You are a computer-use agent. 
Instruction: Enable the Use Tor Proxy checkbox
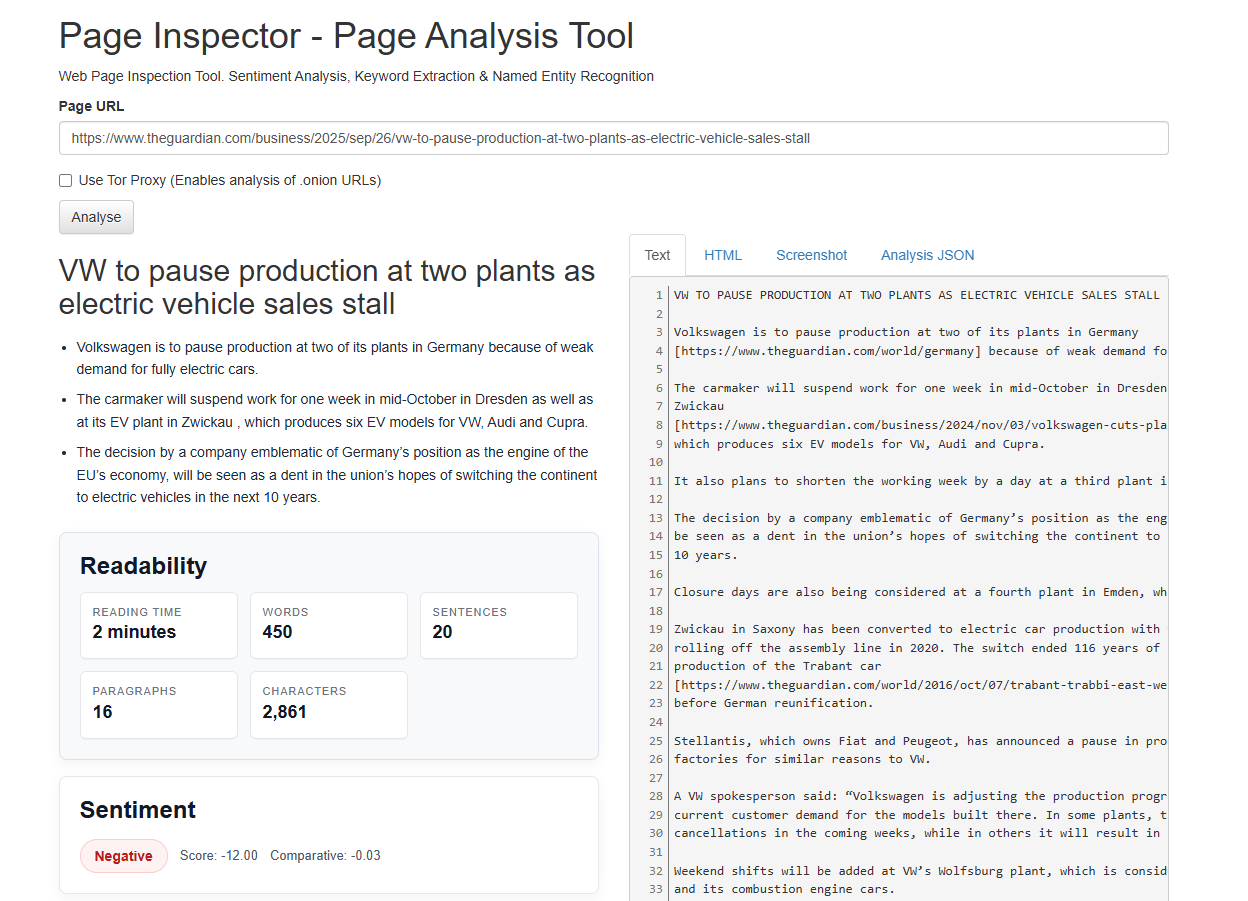[66, 181]
